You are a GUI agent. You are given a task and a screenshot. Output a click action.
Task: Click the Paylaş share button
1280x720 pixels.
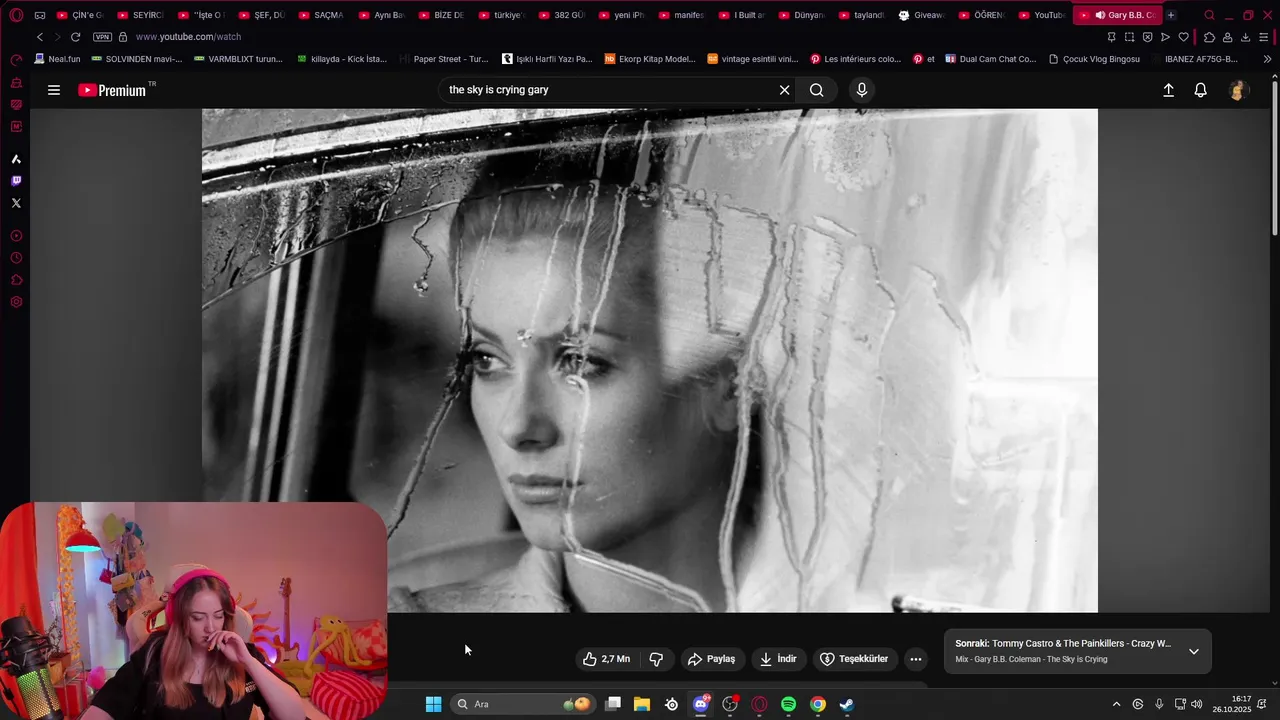click(x=711, y=659)
